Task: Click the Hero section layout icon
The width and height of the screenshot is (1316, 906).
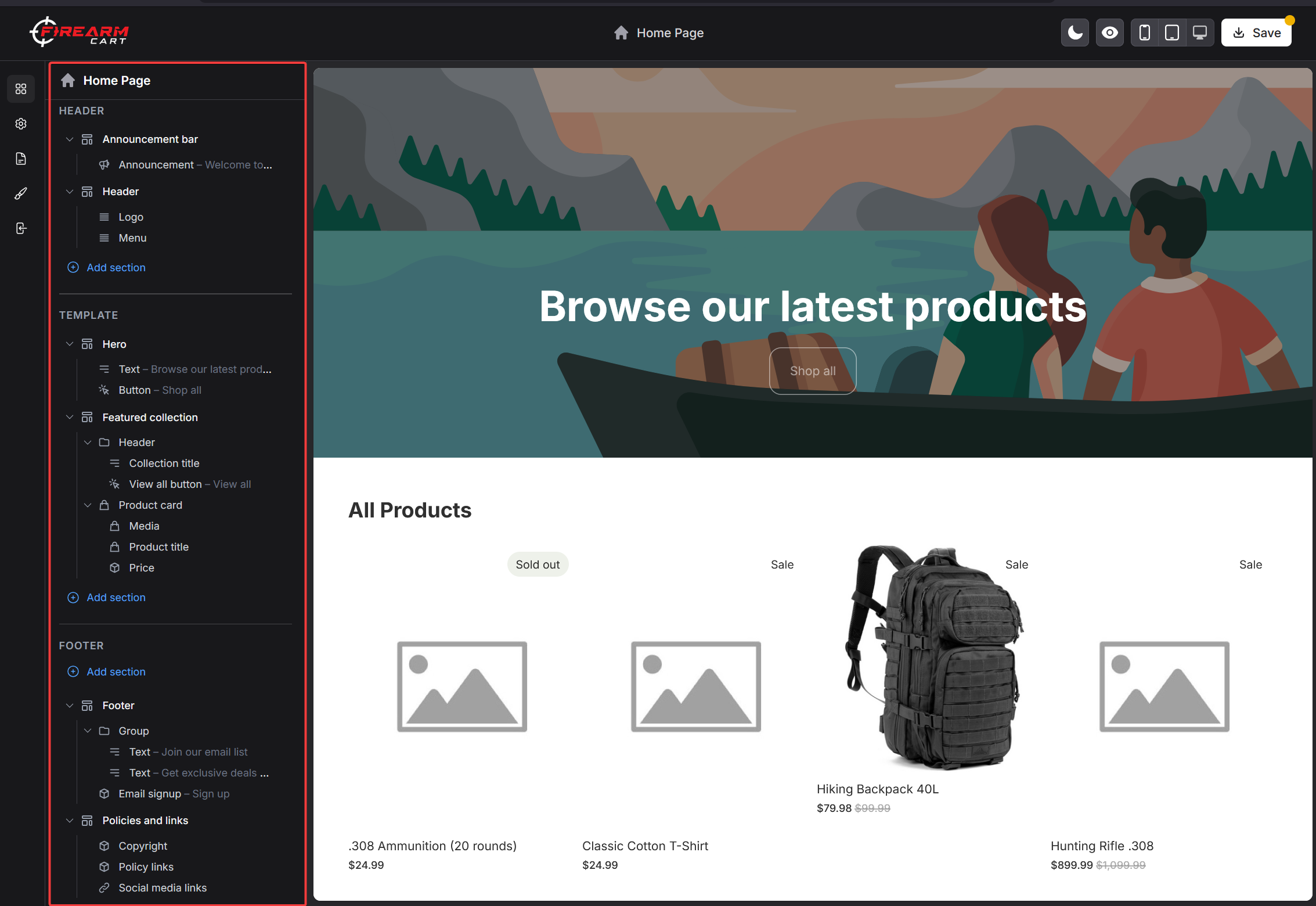Action: coord(87,344)
